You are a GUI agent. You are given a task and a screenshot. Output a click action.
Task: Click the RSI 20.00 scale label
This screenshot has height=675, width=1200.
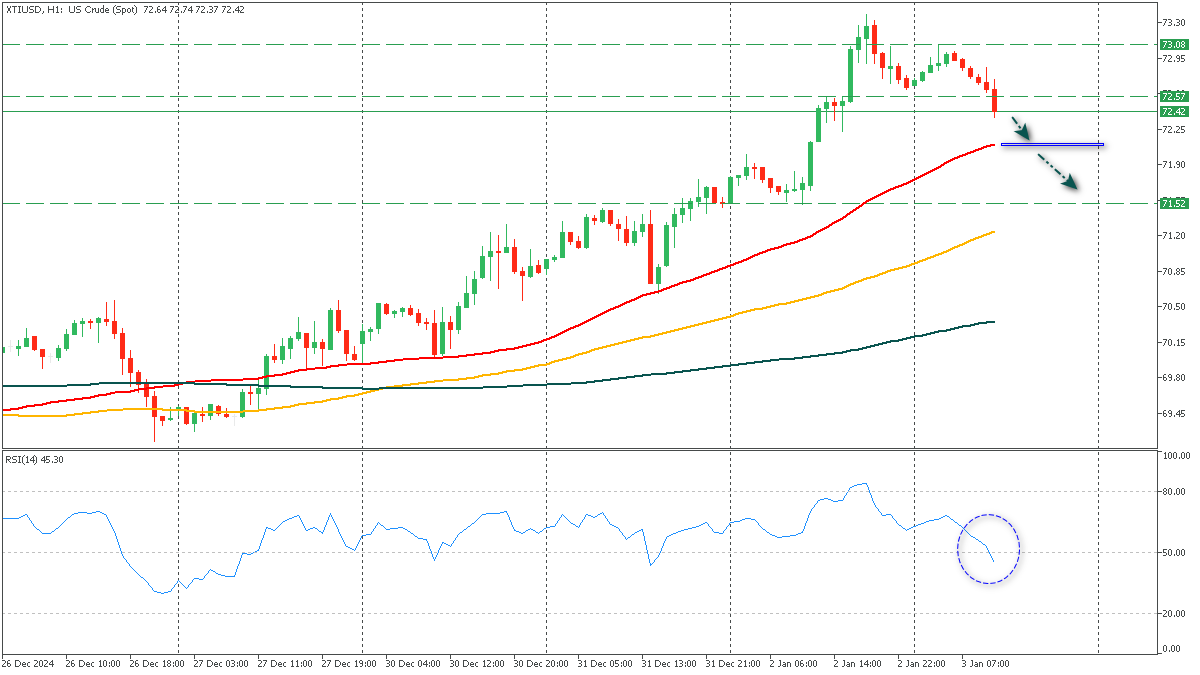[1173, 613]
